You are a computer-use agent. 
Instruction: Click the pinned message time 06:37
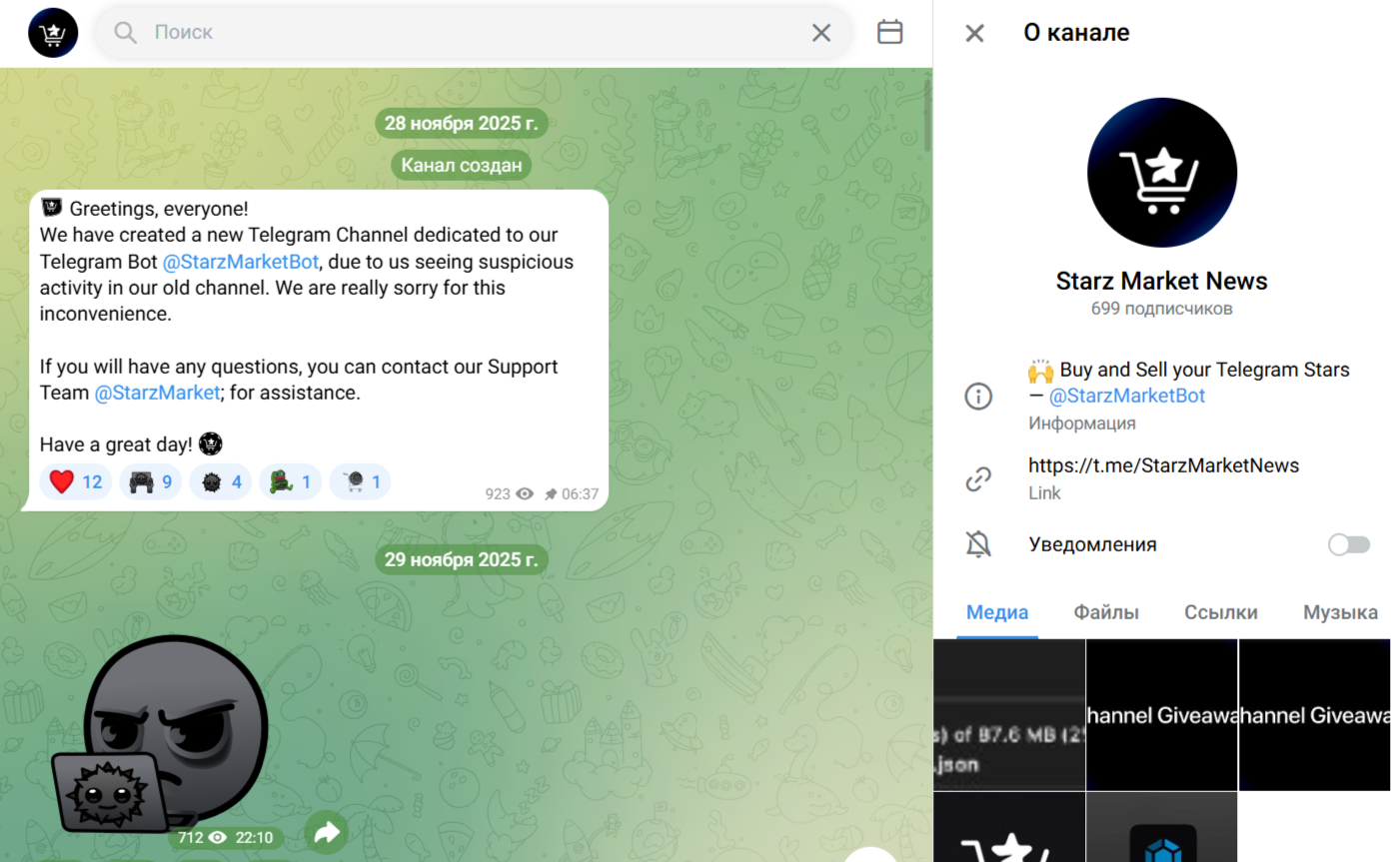(580, 493)
